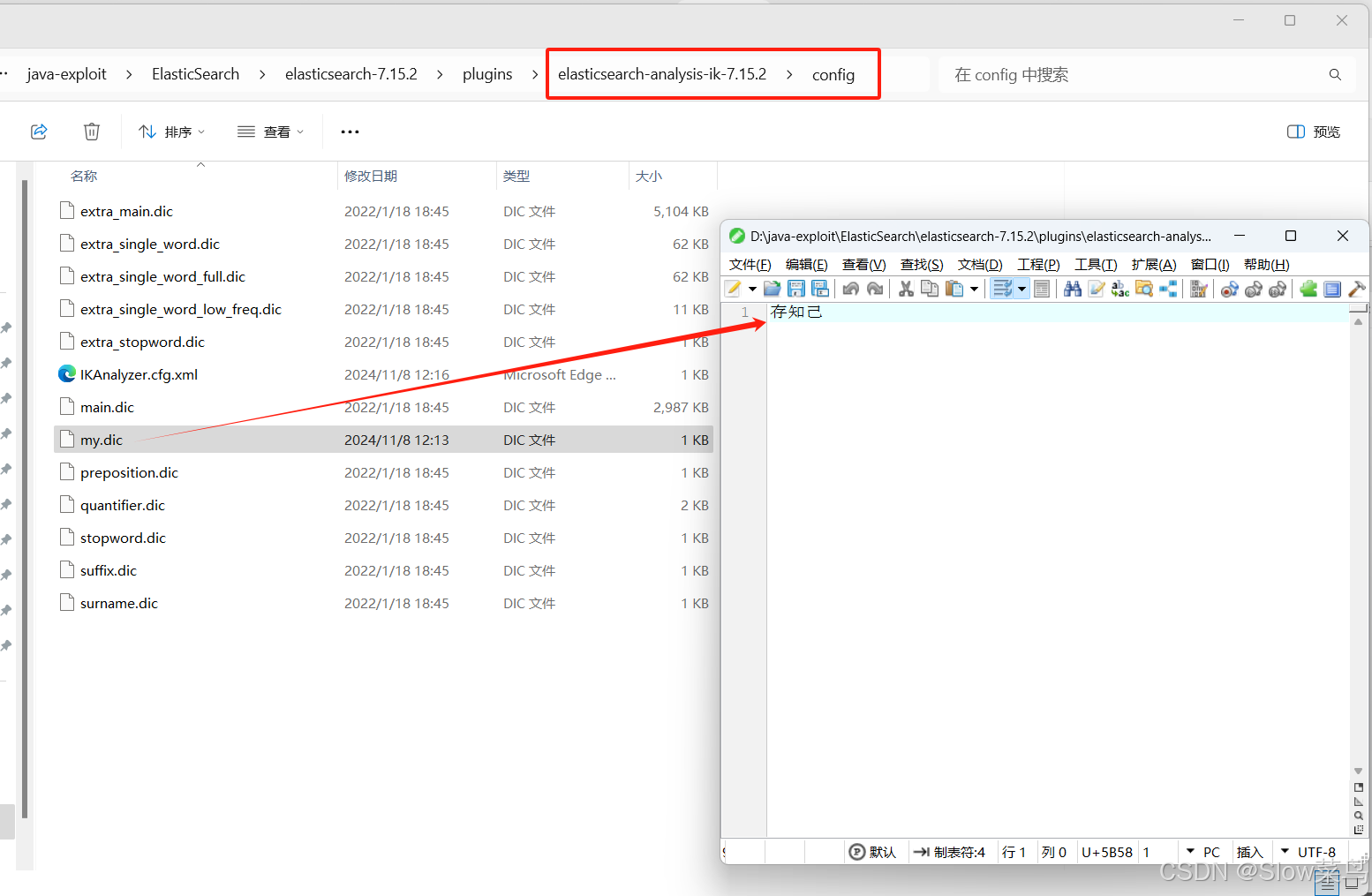Viewport: 1372px width, 896px height.
Task: Start macro recording with the record icon
Action: 1229,289
